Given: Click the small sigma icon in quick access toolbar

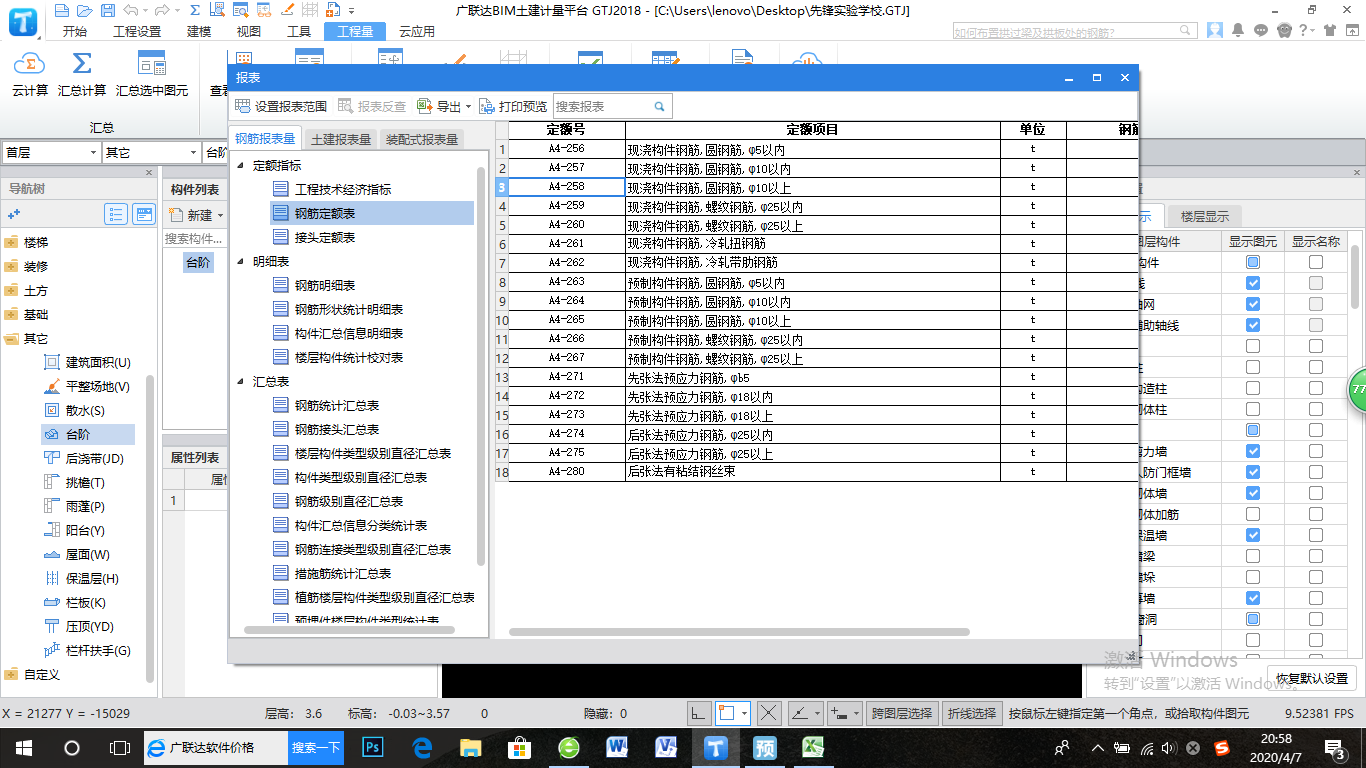Looking at the screenshot, I should (x=193, y=11).
